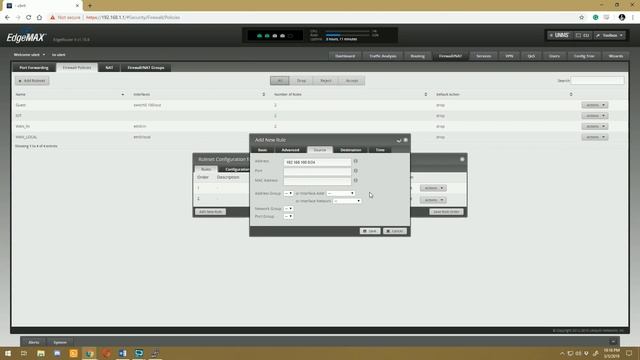Open Actions dropdown for rule 1
The height and width of the screenshot is (360, 640).
pyautogui.click(x=433, y=188)
